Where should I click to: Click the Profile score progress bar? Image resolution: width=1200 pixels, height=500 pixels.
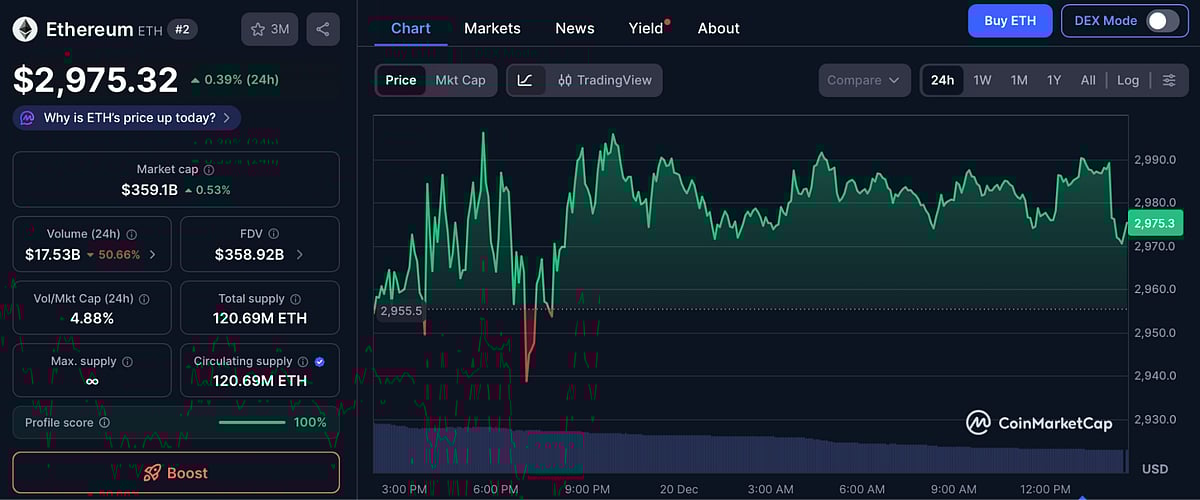[x=251, y=423]
